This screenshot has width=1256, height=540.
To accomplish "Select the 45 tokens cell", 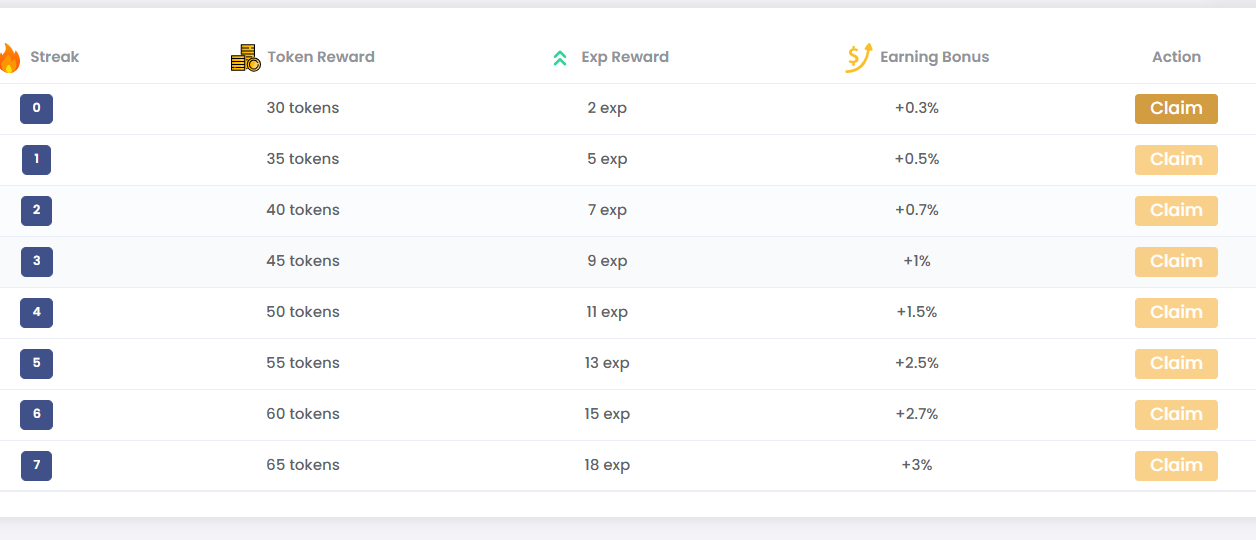I will pos(303,261).
